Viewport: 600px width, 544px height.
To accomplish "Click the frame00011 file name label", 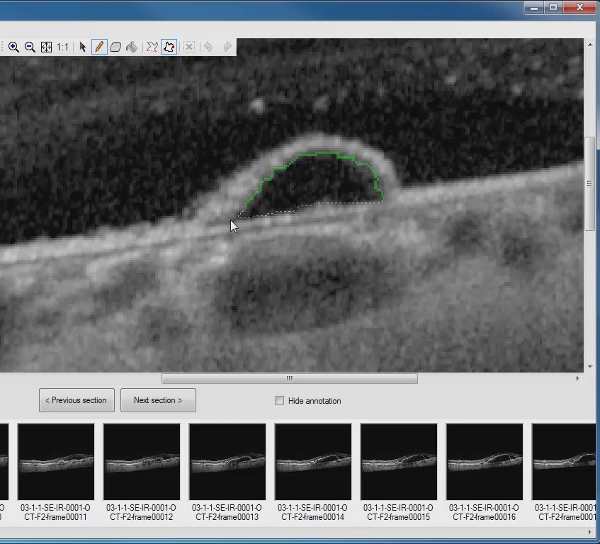I will (x=55, y=512).
